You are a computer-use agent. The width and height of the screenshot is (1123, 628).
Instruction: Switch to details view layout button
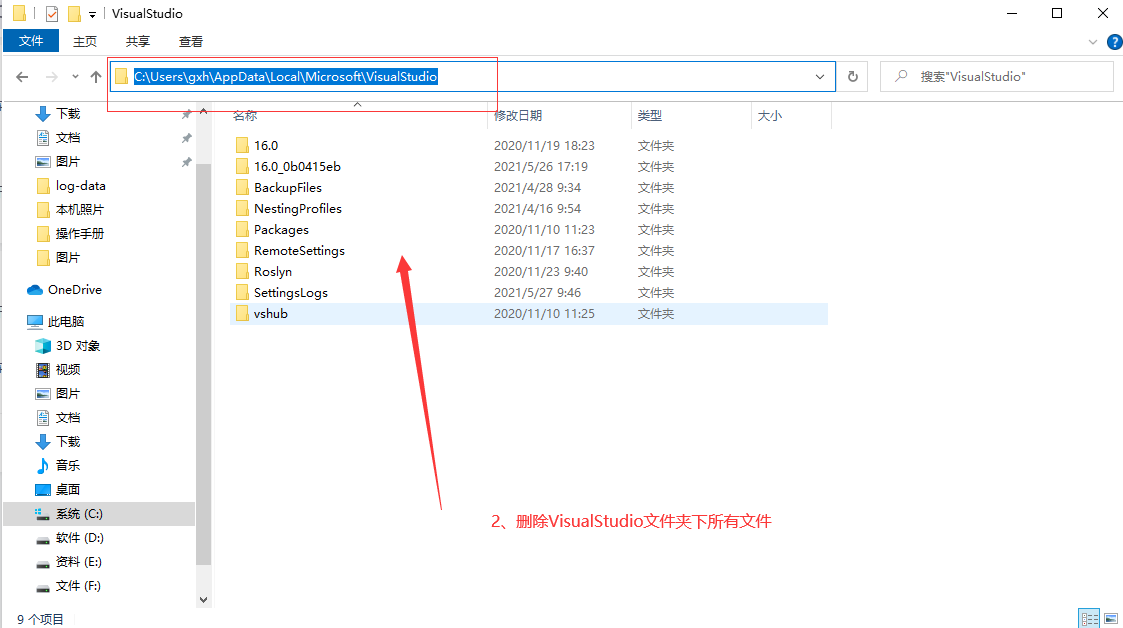click(1089, 619)
